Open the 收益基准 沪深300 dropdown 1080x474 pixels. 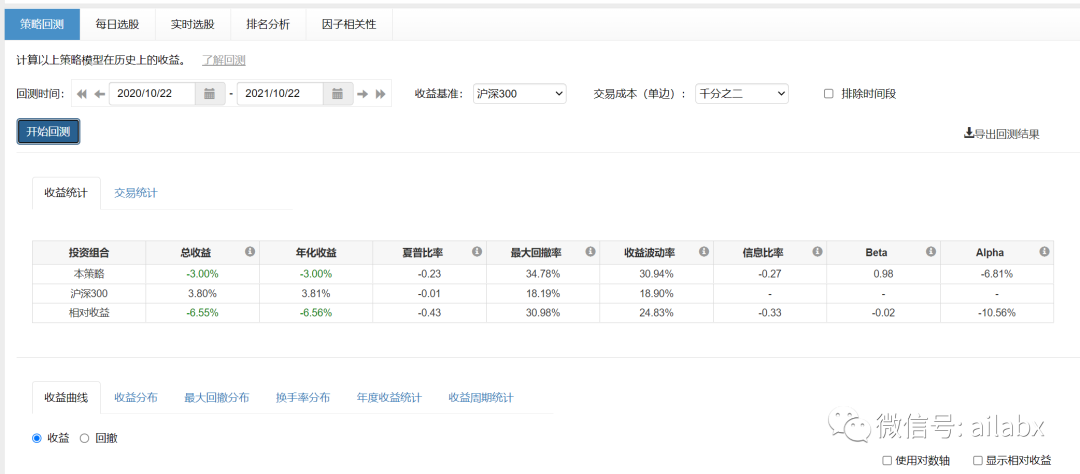tap(520, 94)
